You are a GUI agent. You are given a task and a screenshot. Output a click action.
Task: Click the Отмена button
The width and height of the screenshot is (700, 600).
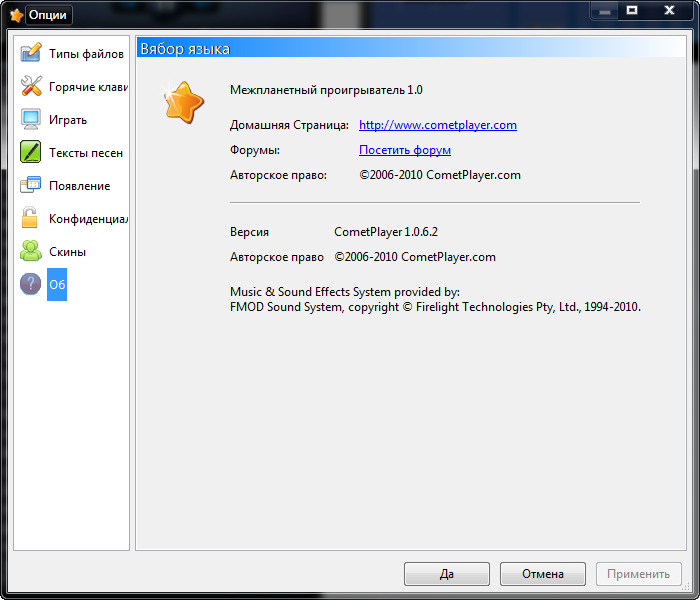coord(543,574)
